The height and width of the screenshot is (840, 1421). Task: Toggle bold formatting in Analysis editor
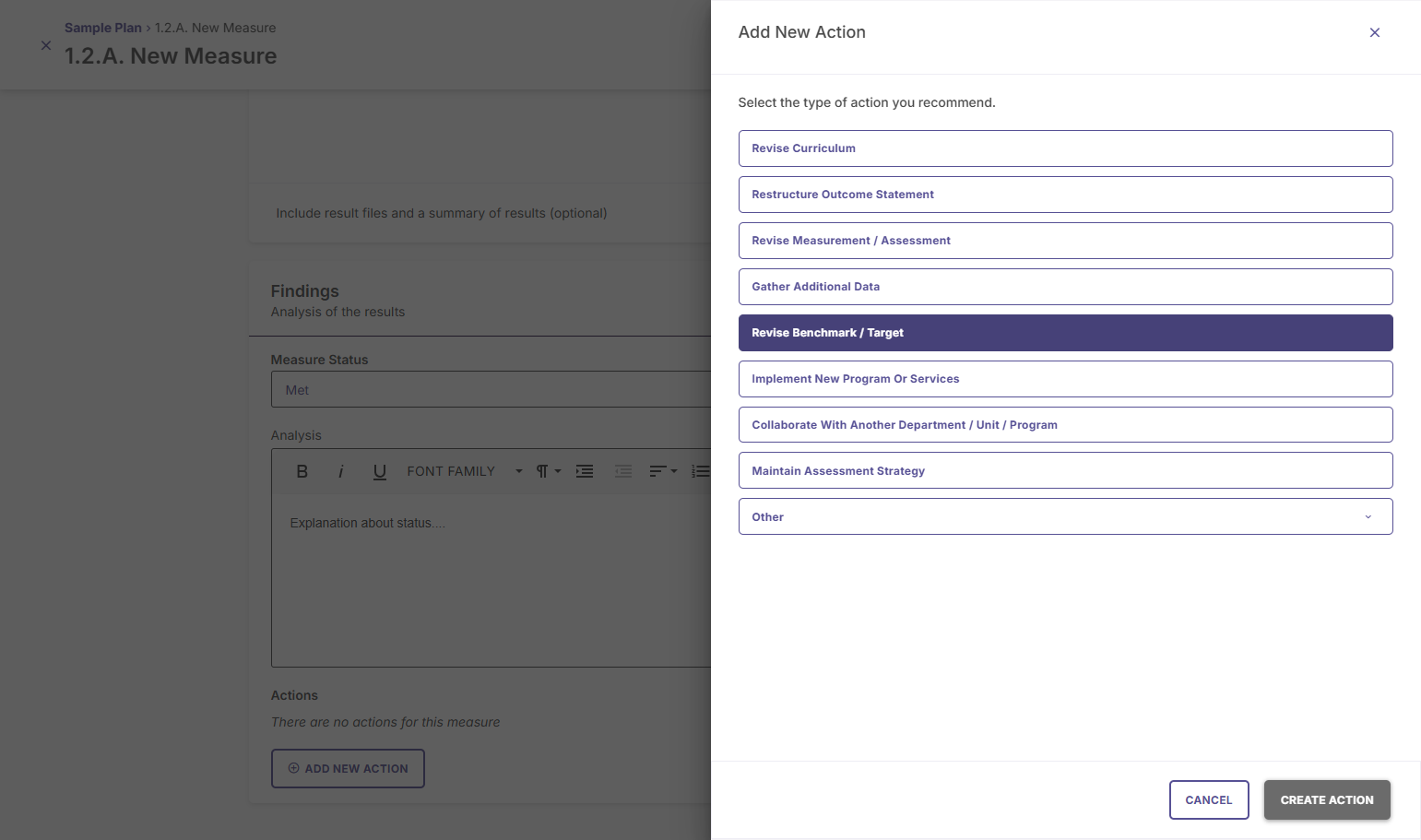[x=302, y=471]
